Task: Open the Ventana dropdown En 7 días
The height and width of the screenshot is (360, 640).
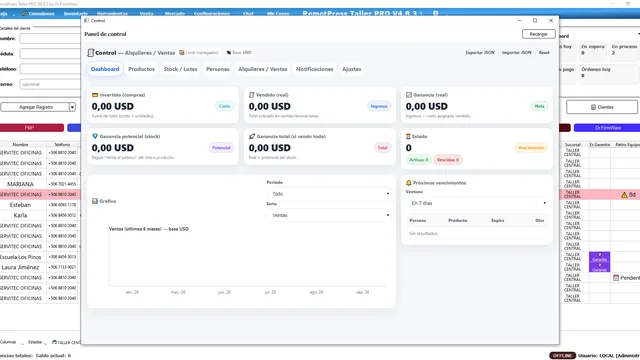Action: 477,203
